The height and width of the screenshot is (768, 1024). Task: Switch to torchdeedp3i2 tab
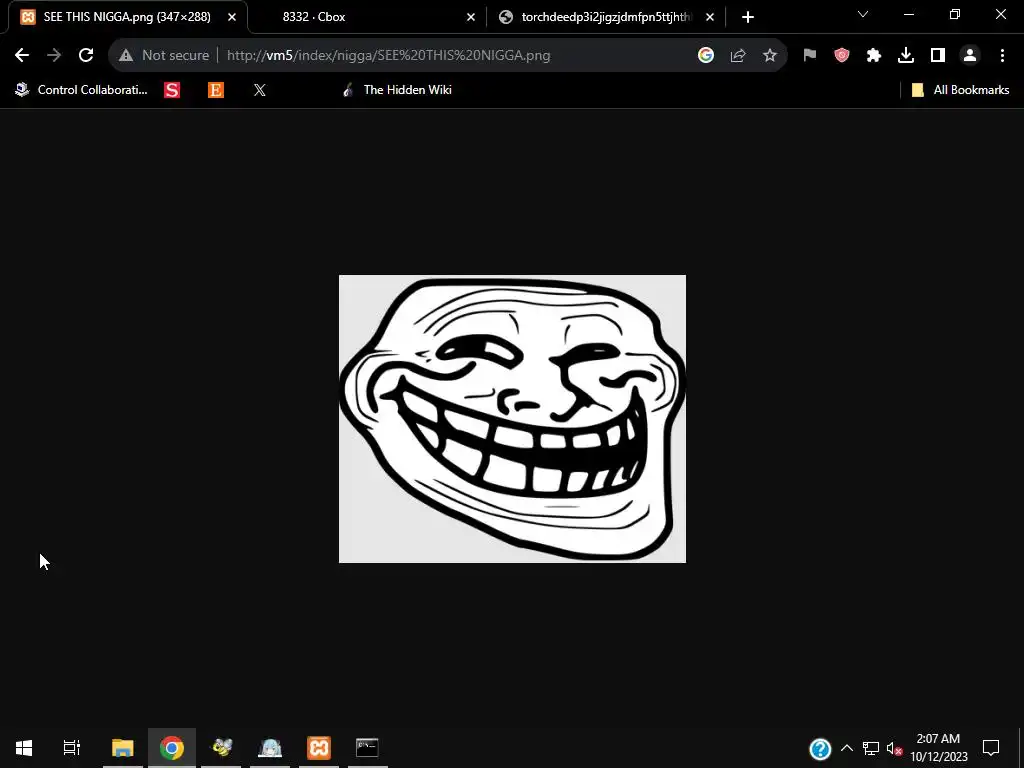(x=606, y=17)
